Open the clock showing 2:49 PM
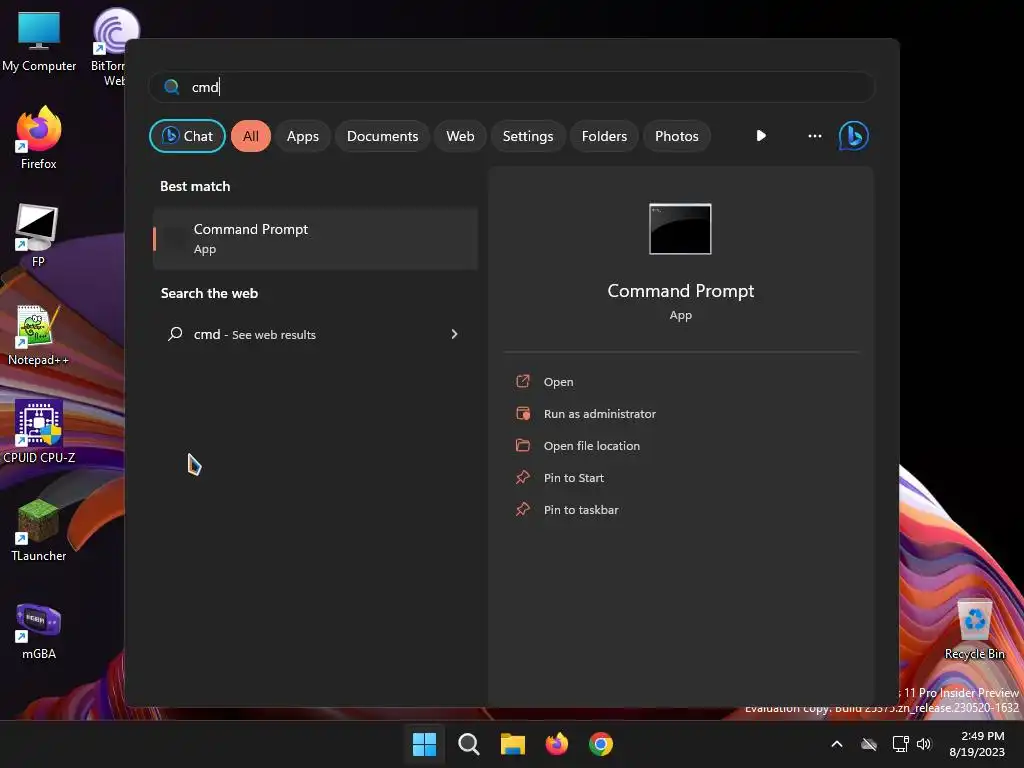The width and height of the screenshot is (1024, 768). pos(976,744)
